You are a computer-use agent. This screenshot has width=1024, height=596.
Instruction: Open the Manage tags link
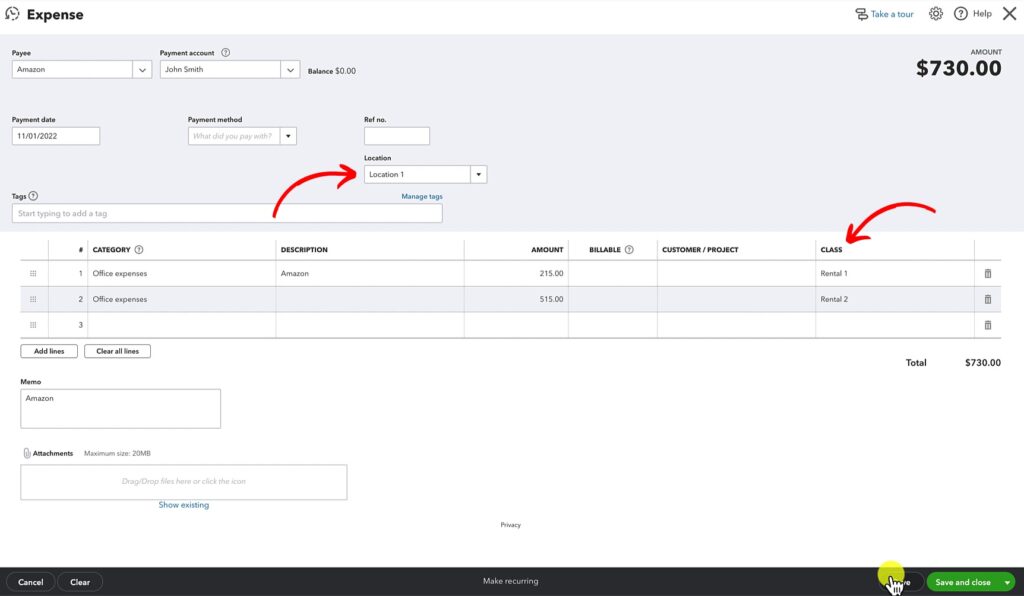click(424, 195)
